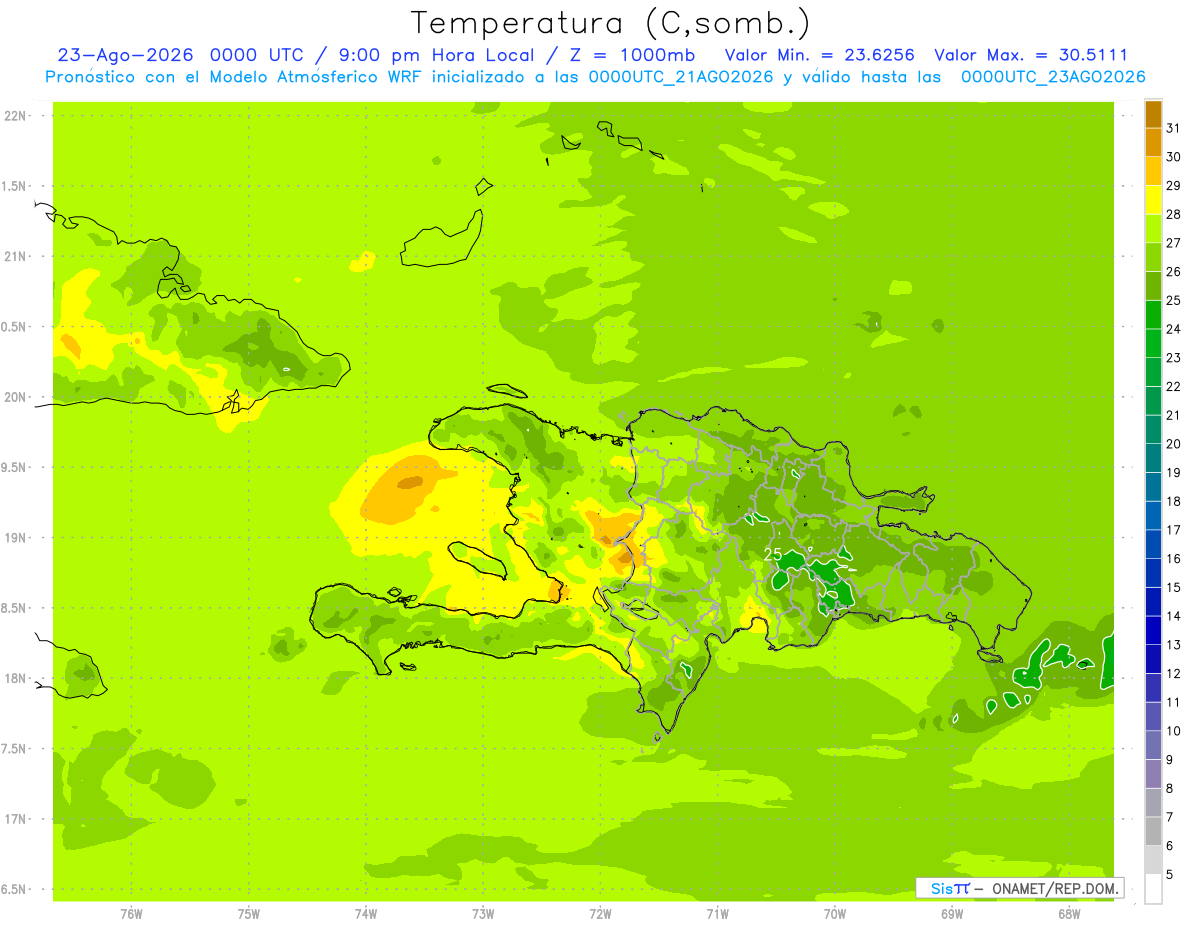The width and height of the screenshot is (1200, 927).
Task: Select the date text 23-Ago-2026
Action: [125, 55]
